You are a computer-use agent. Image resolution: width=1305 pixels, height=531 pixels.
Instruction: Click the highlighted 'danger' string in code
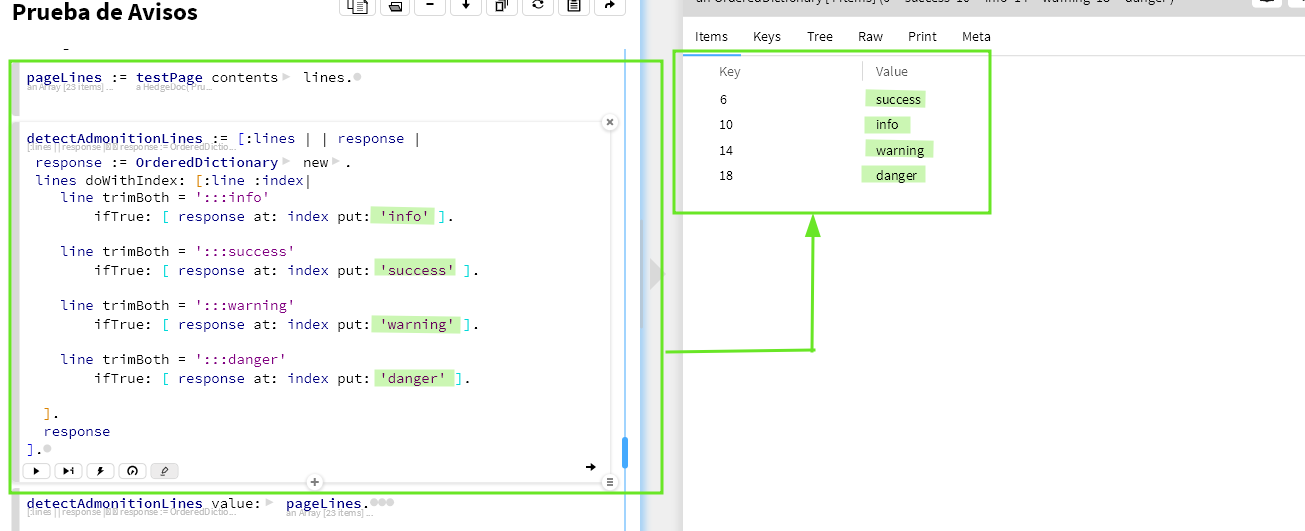(x=414, y=378)
